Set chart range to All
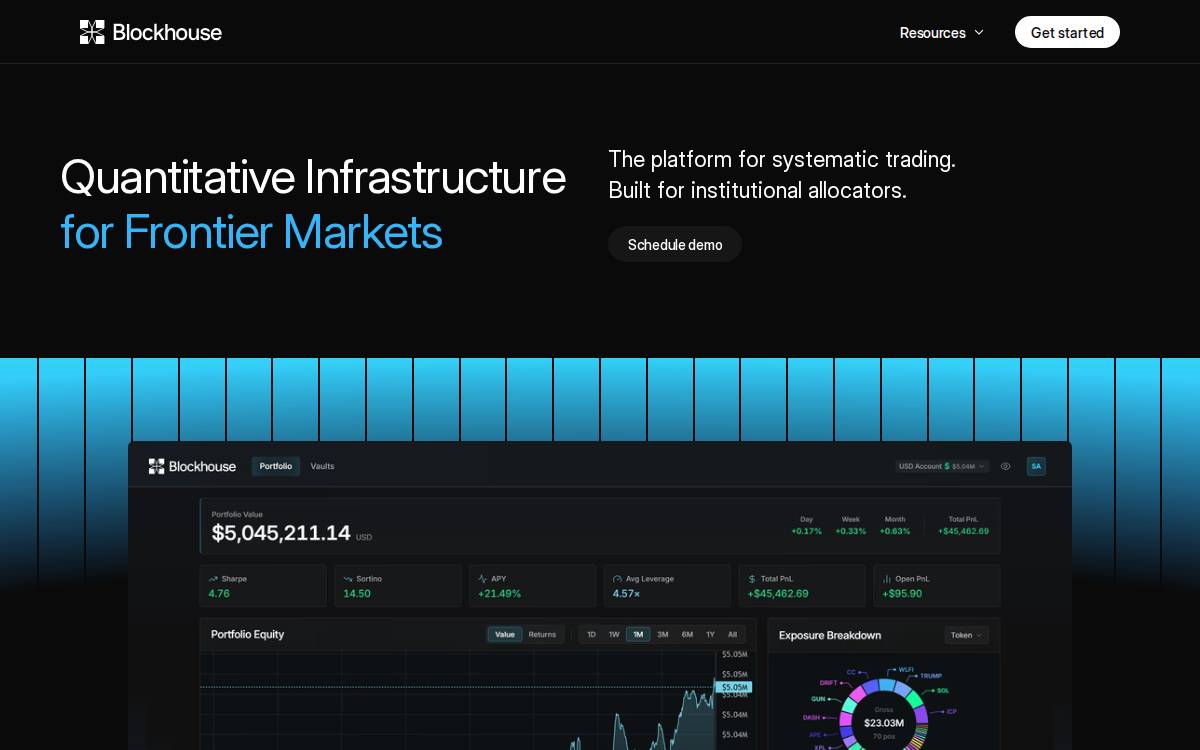 coord(732,634)
